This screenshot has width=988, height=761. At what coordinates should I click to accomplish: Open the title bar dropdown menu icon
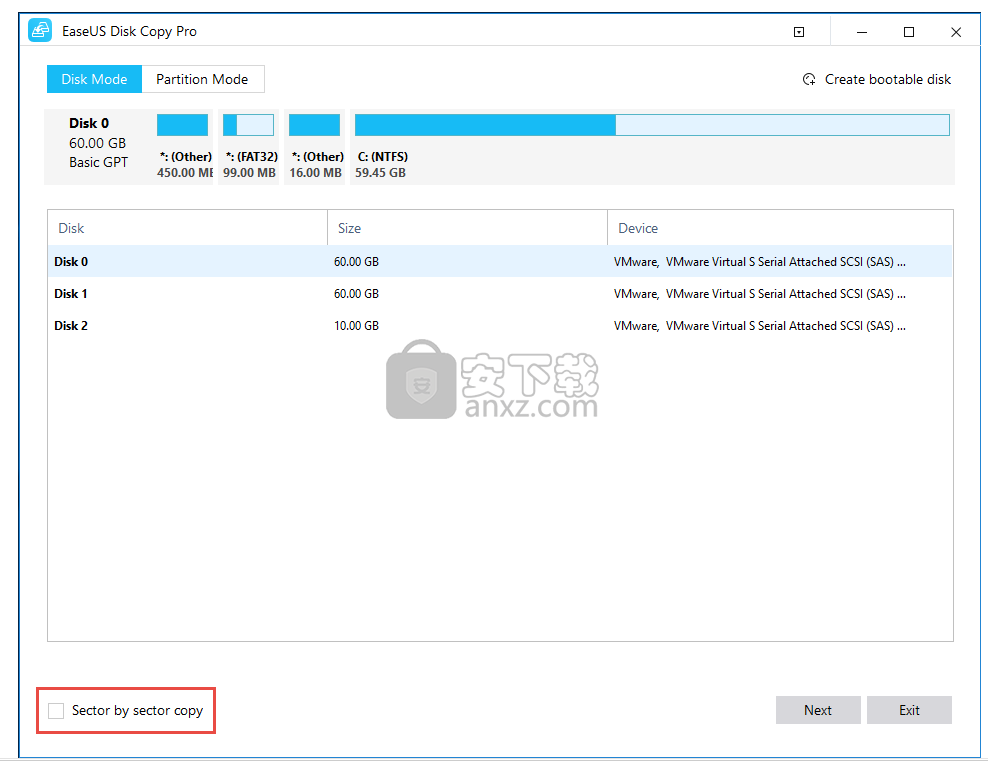(x=799, y=32)
